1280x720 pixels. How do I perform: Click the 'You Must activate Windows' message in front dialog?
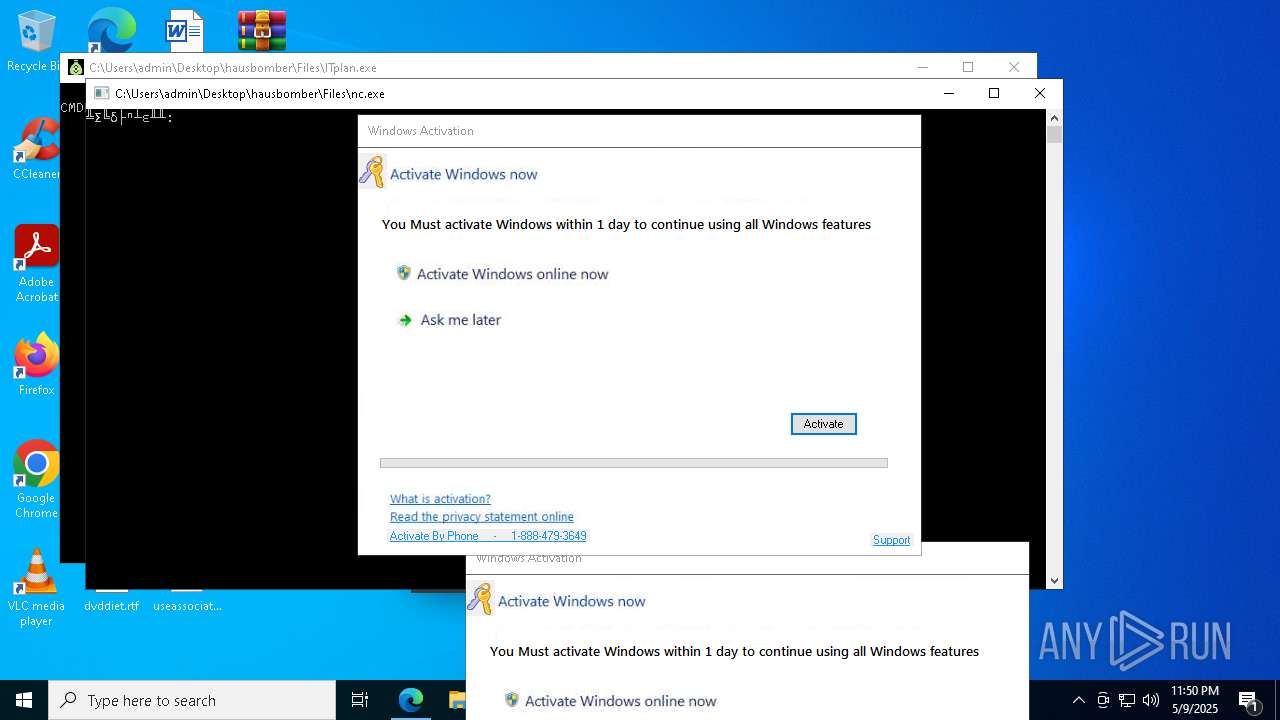626,224
